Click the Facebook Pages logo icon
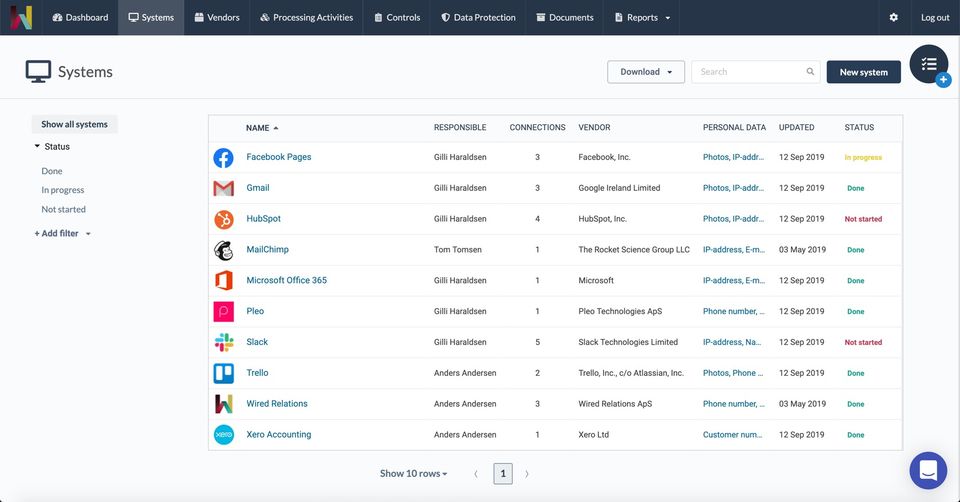The height and width of the screenshot is (502, 960). [x=224, y=158]
